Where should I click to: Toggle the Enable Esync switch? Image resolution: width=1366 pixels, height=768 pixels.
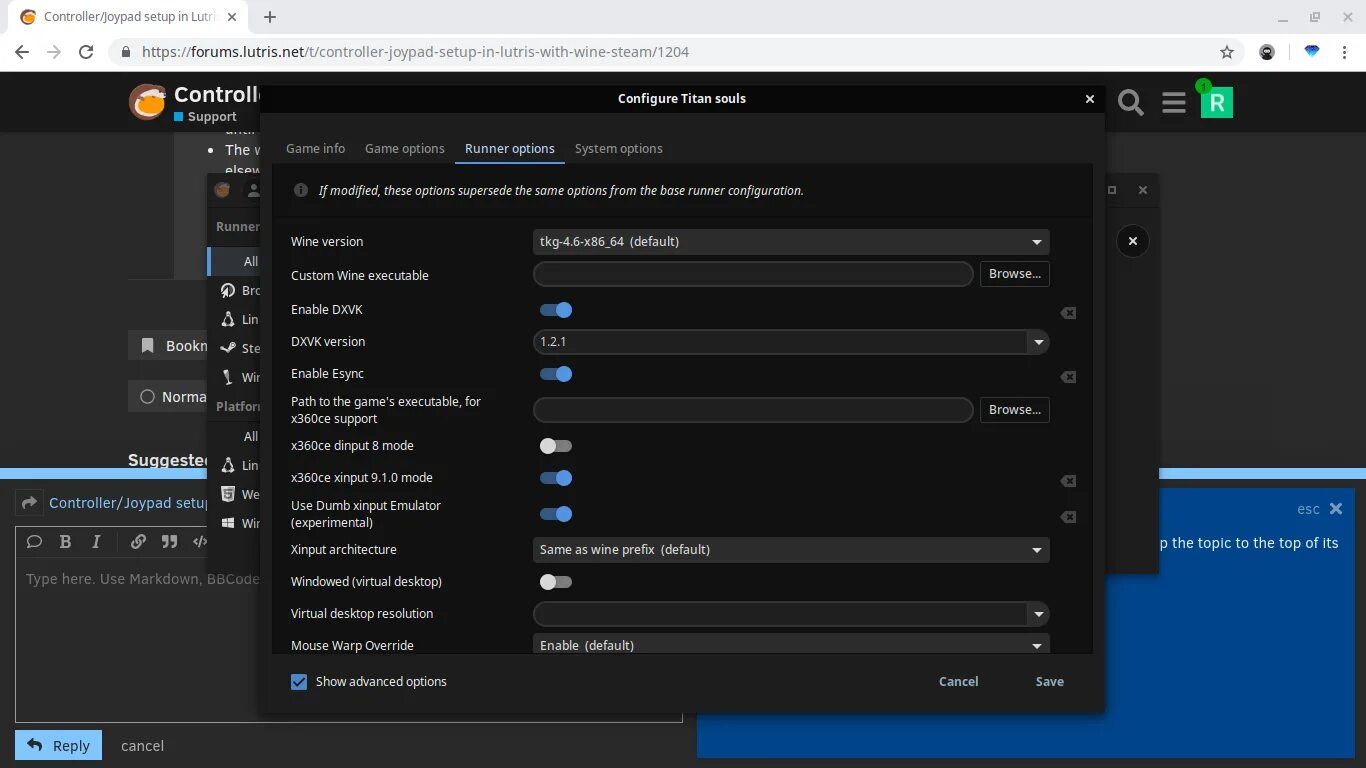pyautogui.click(x=556, y=374)
